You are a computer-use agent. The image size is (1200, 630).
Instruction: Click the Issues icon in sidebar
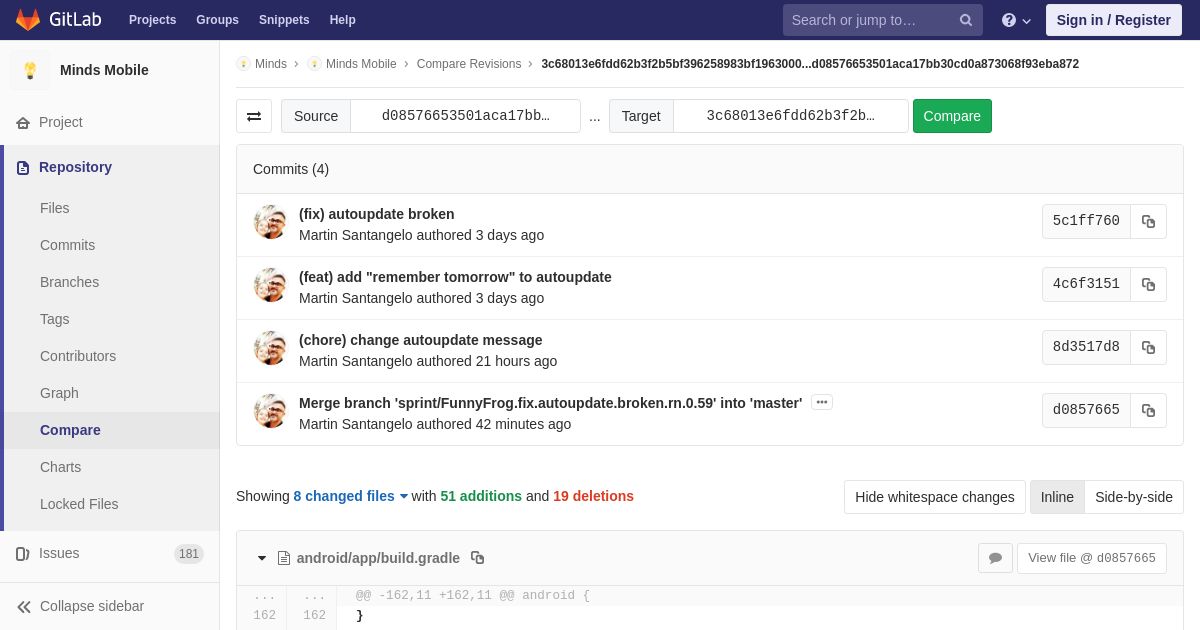coord(23,553)
